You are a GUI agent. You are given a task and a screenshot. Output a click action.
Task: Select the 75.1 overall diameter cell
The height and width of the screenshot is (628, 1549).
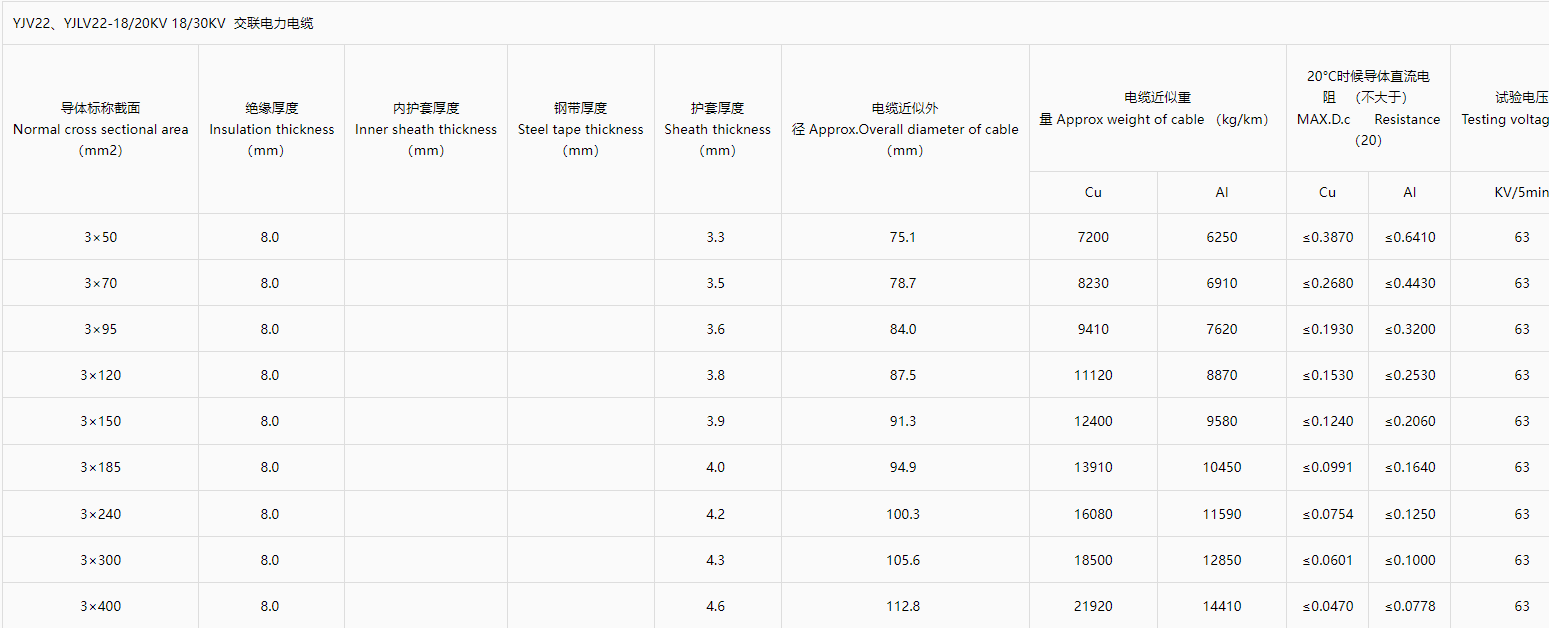point(905,237)
